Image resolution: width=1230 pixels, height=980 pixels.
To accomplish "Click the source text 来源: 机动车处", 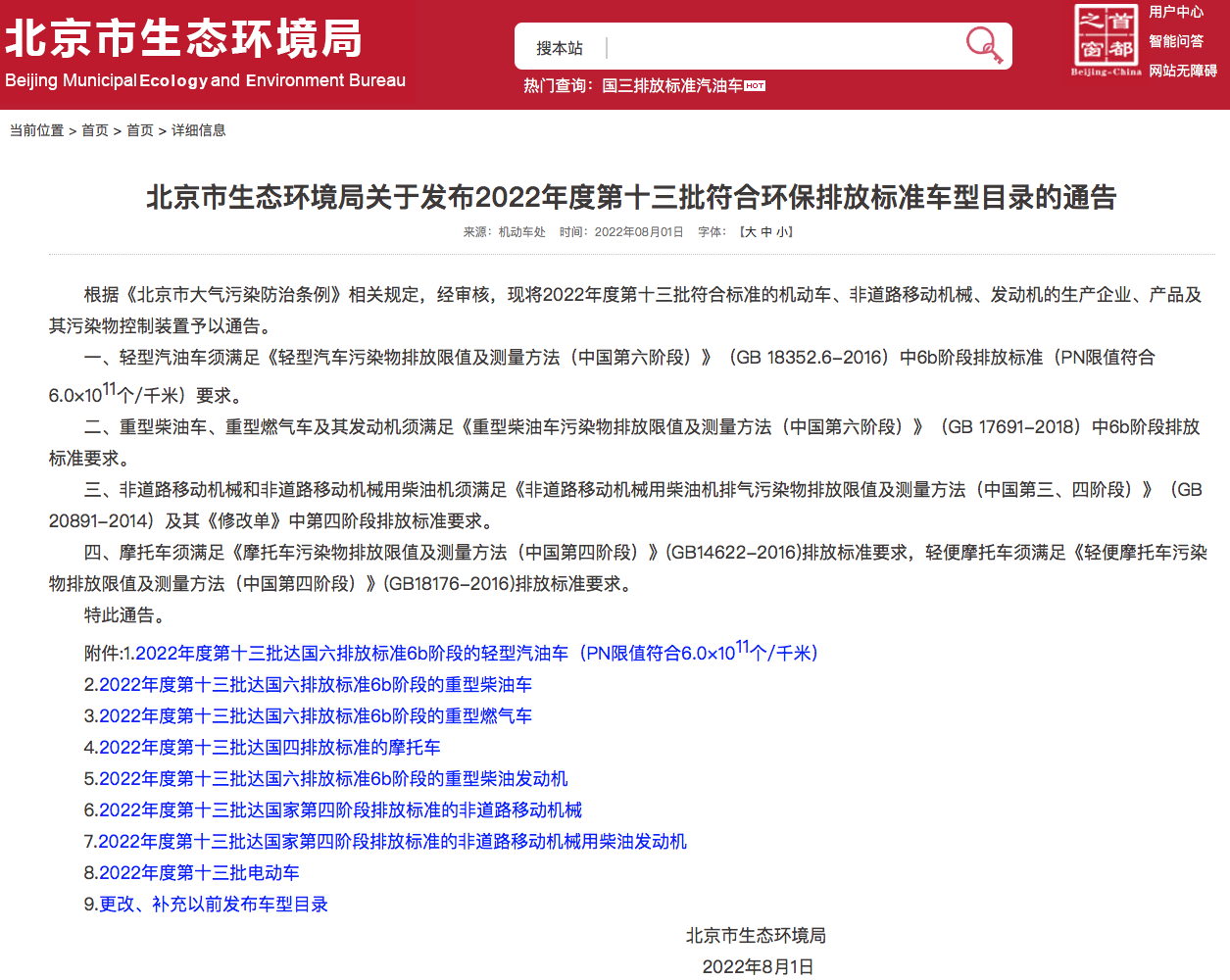I will click(x=505, y=232).
